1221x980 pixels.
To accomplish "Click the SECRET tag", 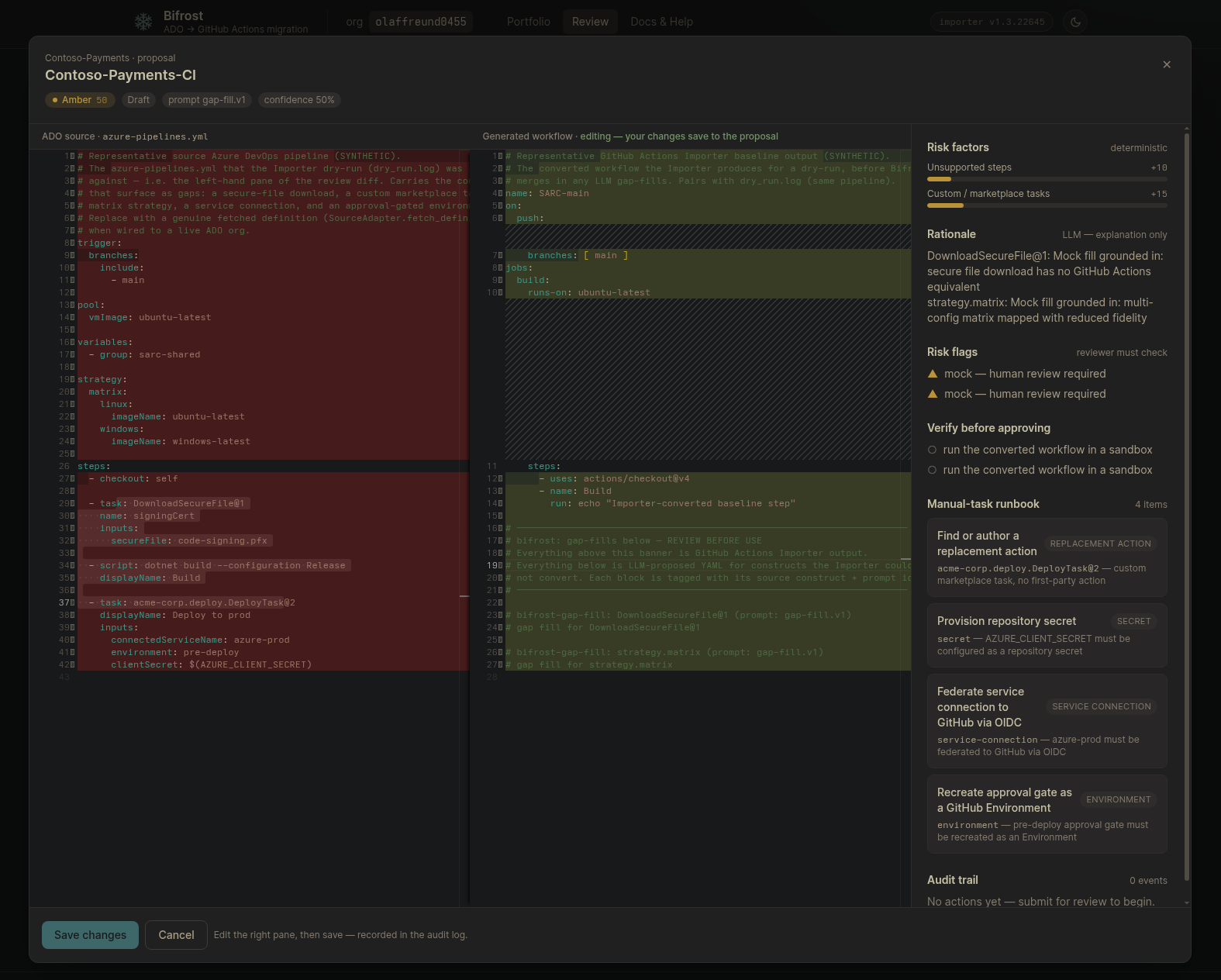I will click(1133, 621).
